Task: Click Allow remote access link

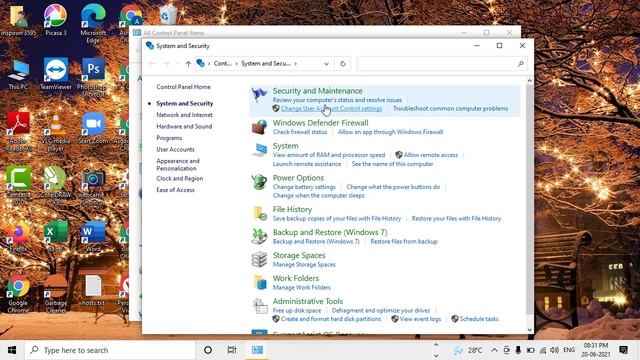Action: click(431, 155)
